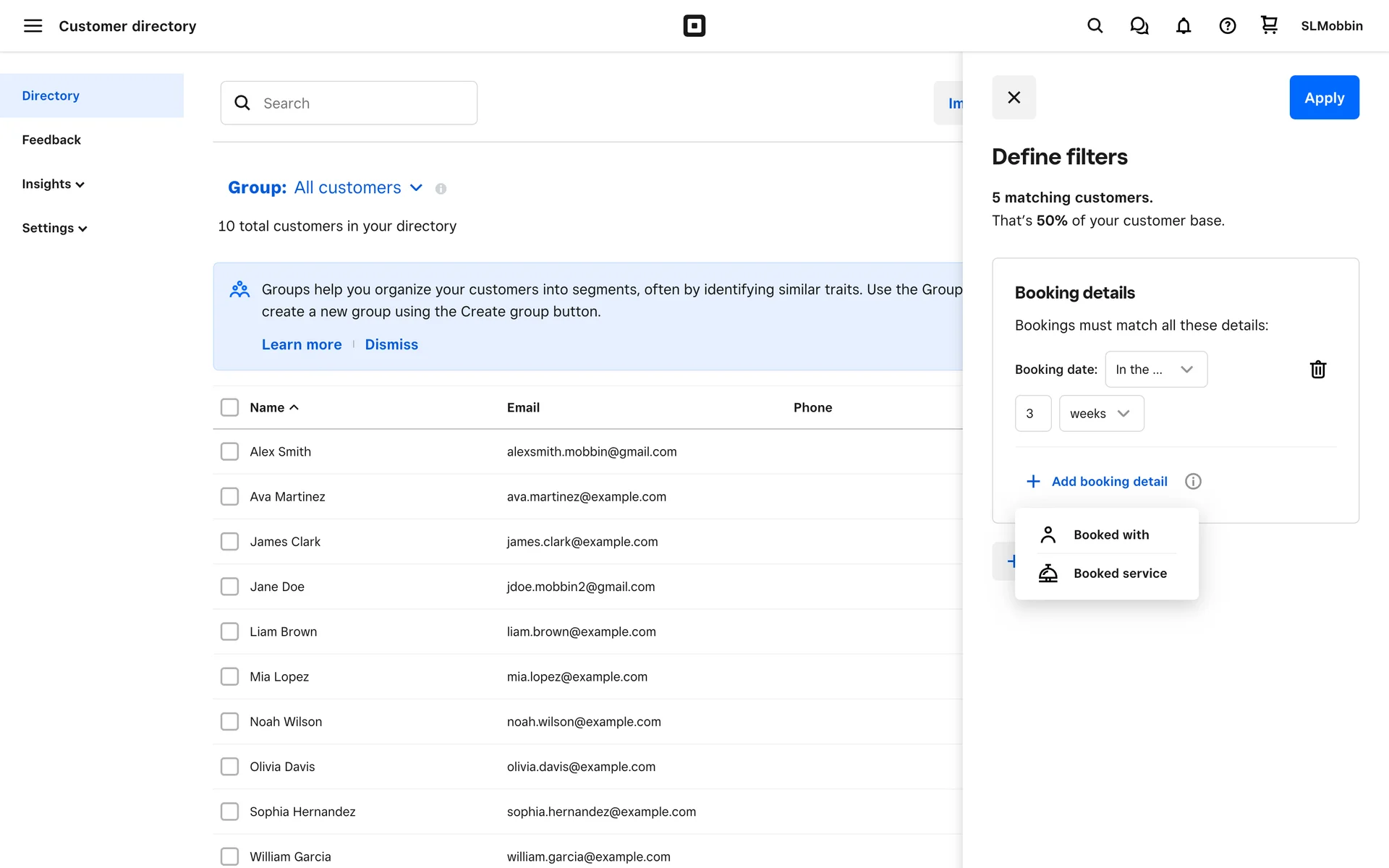Open the Booking date 'In the ...' dropdown
Screen dimensions: 1389x868
1155,370
